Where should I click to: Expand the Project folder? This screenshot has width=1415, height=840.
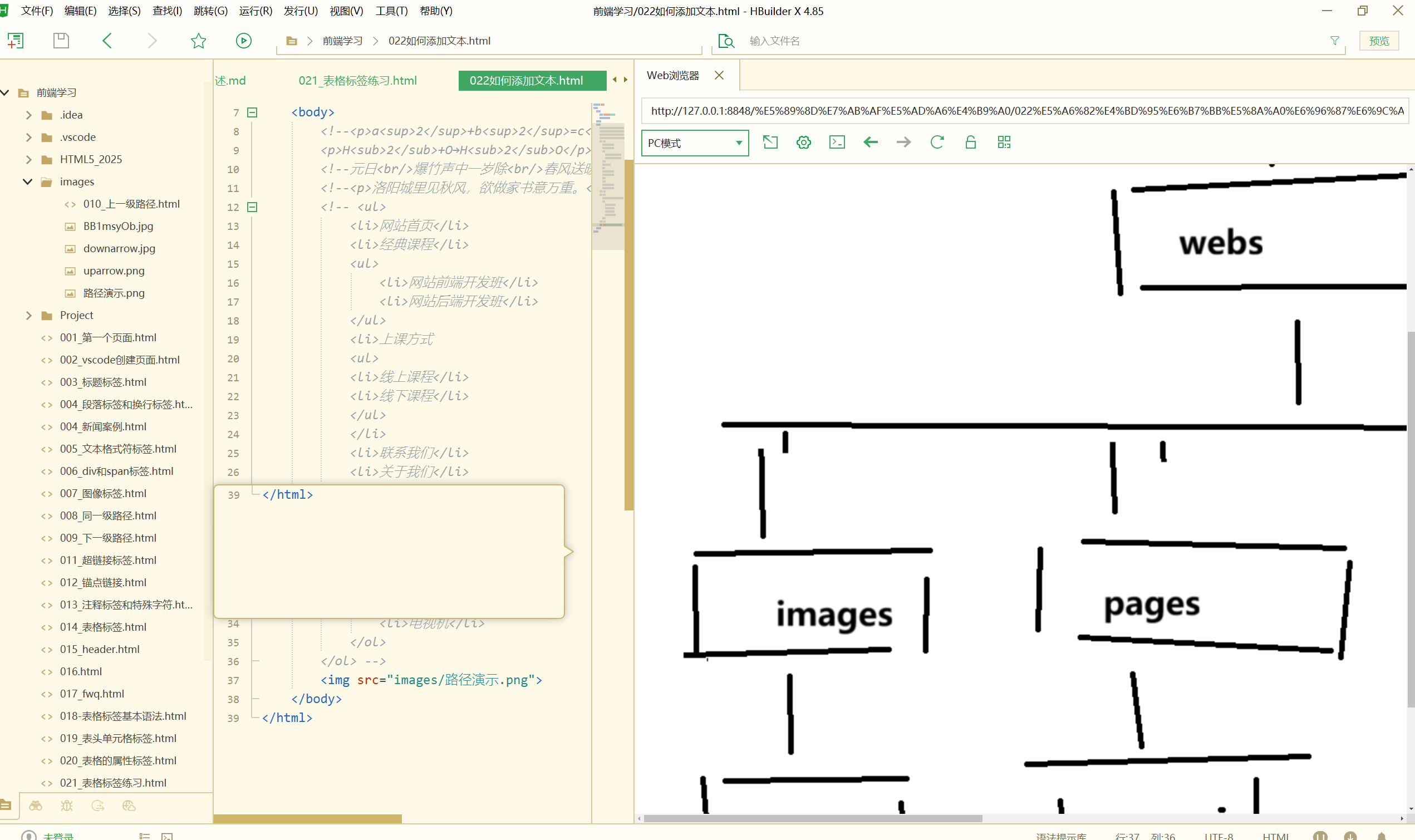tap(29, 315)
